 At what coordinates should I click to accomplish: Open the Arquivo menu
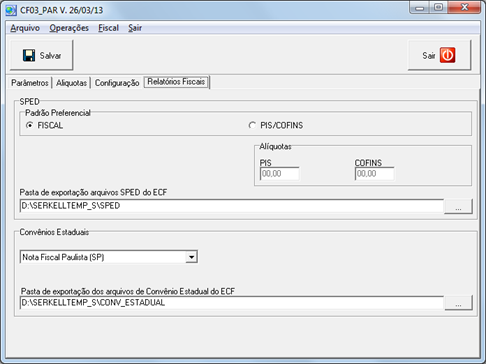pos(25,28)
